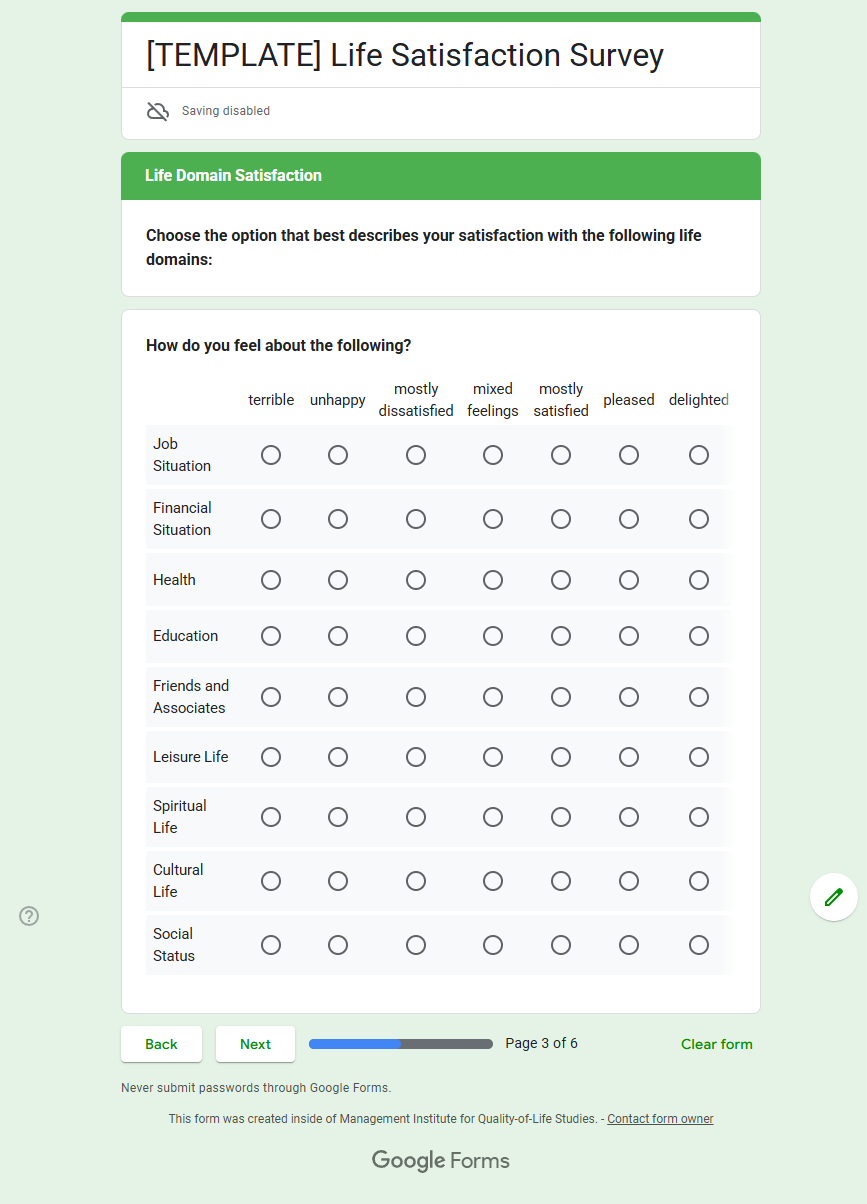Click the Life Domain Satisfaction section header
Screen dimensions: 867x1204
pyautogui.click(x=233, y=176)
